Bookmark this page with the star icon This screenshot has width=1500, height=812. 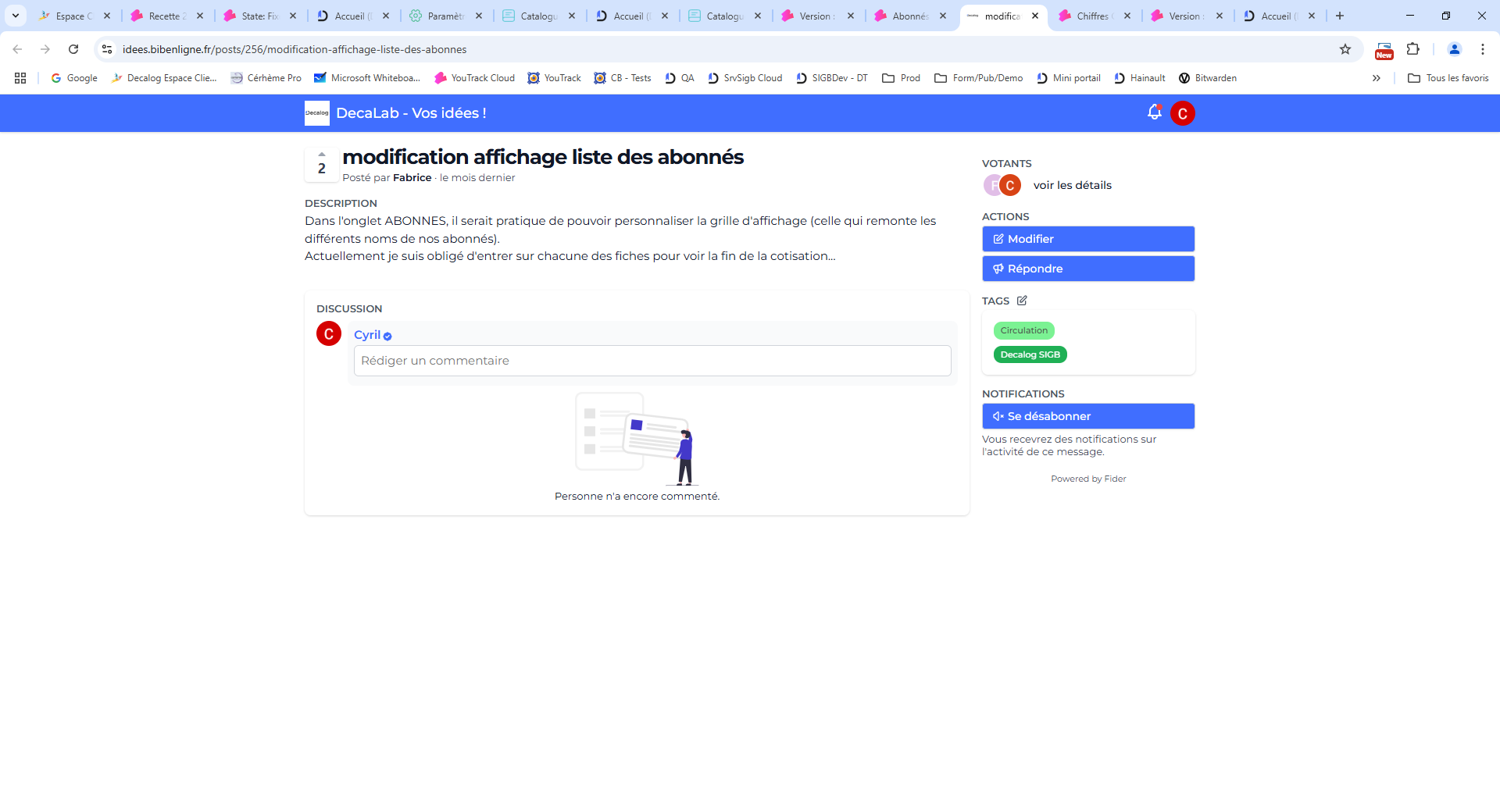[x=1345, y=49]
